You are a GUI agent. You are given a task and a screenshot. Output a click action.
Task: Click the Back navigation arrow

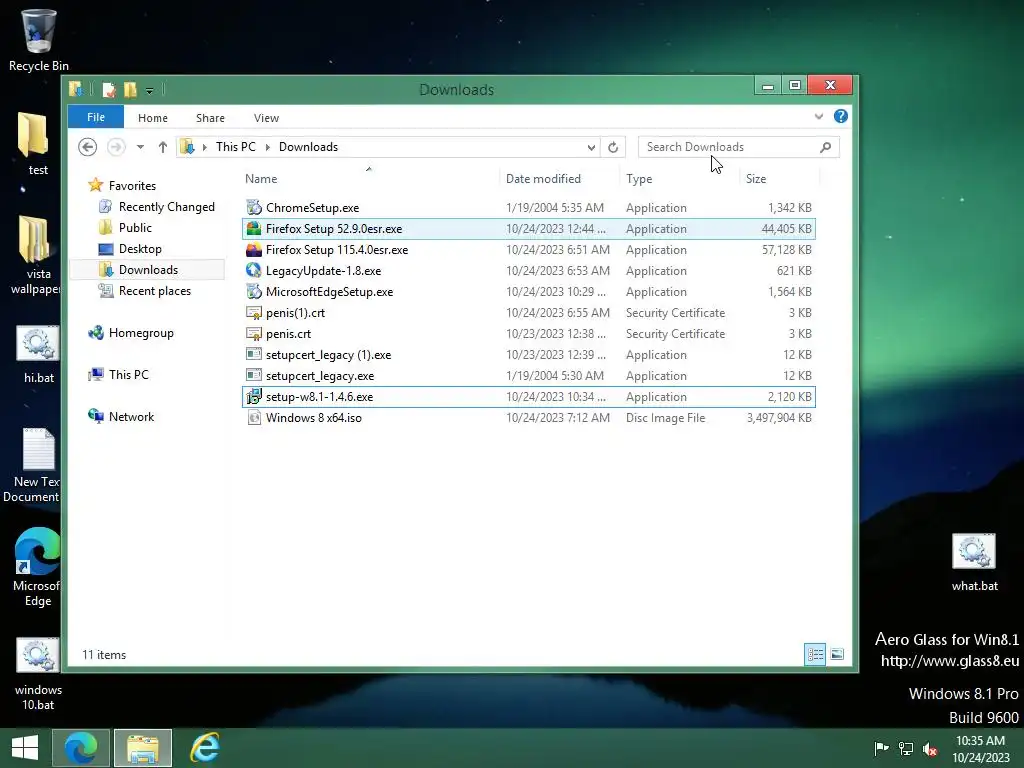tap(88, 147)
